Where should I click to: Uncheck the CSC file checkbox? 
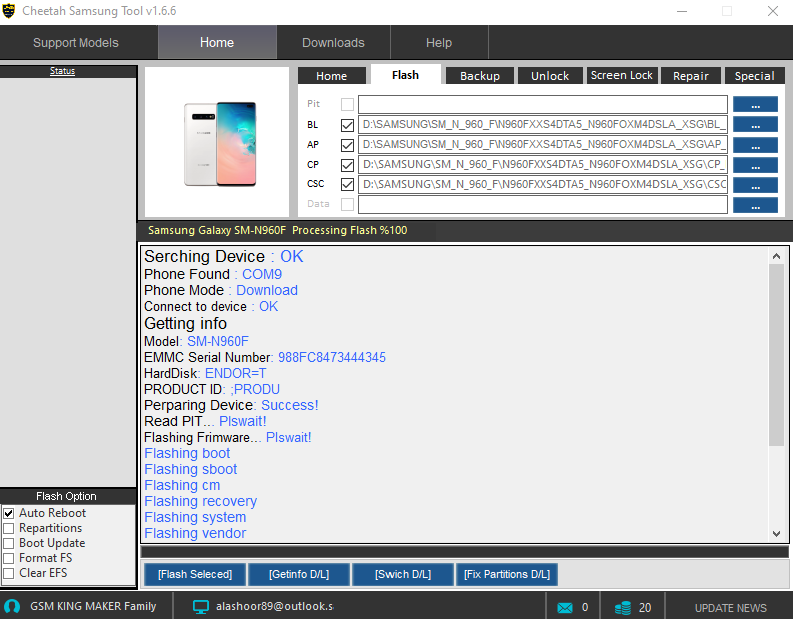point(347,185)
